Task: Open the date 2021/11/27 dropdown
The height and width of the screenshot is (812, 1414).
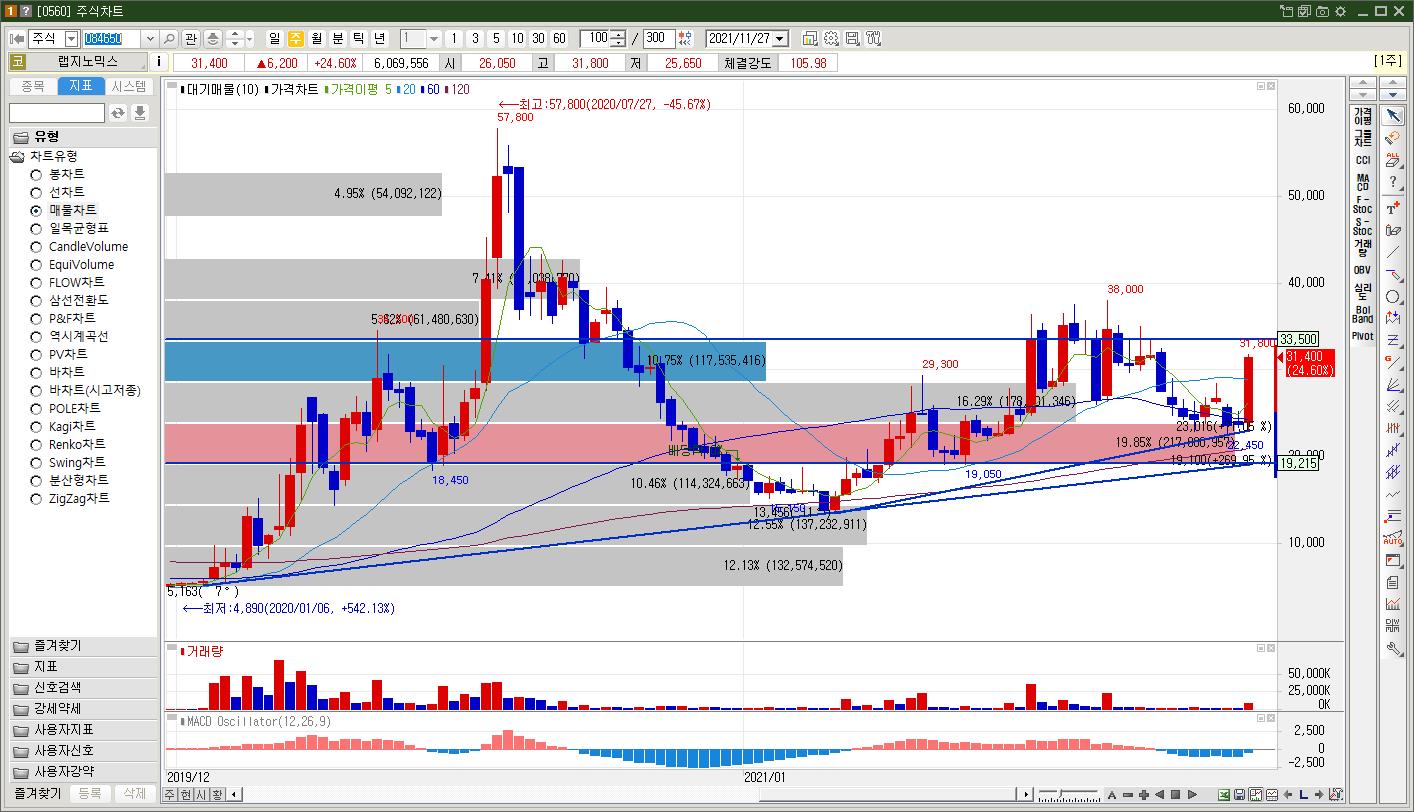Action: coord(780,38)
